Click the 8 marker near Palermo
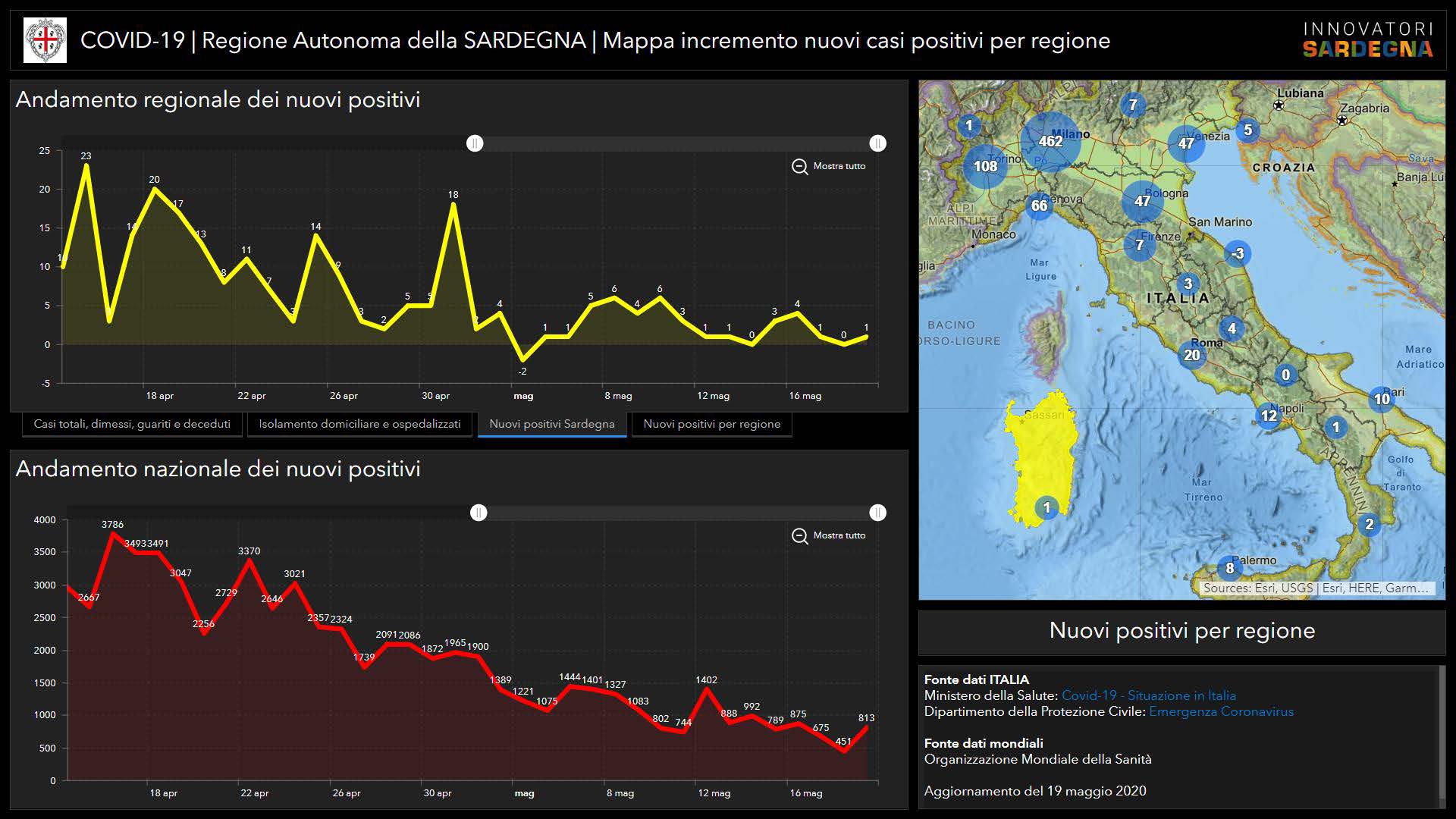1456x819 pixels. (1229, 568)
